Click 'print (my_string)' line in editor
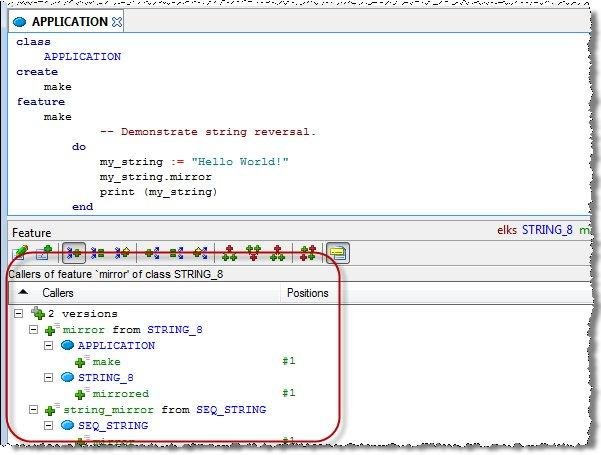The height and width of the screenshot is (455, 601). click(x=158, y=192)
